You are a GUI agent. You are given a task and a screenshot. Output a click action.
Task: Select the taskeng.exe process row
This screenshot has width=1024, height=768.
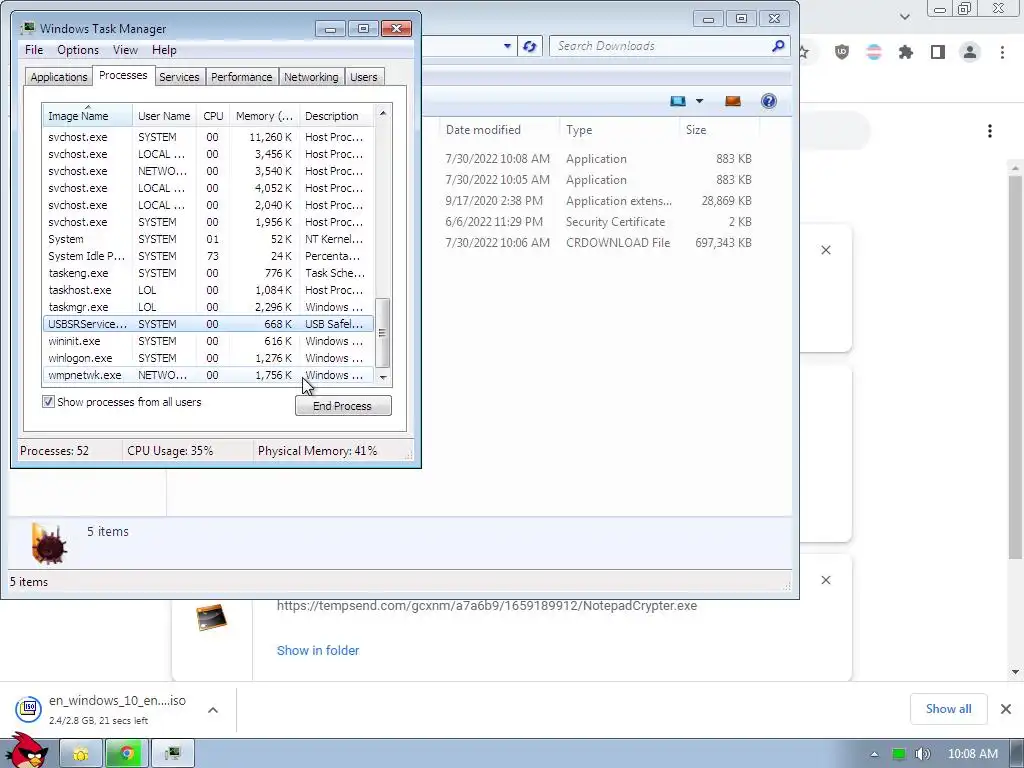click(208, 273)
